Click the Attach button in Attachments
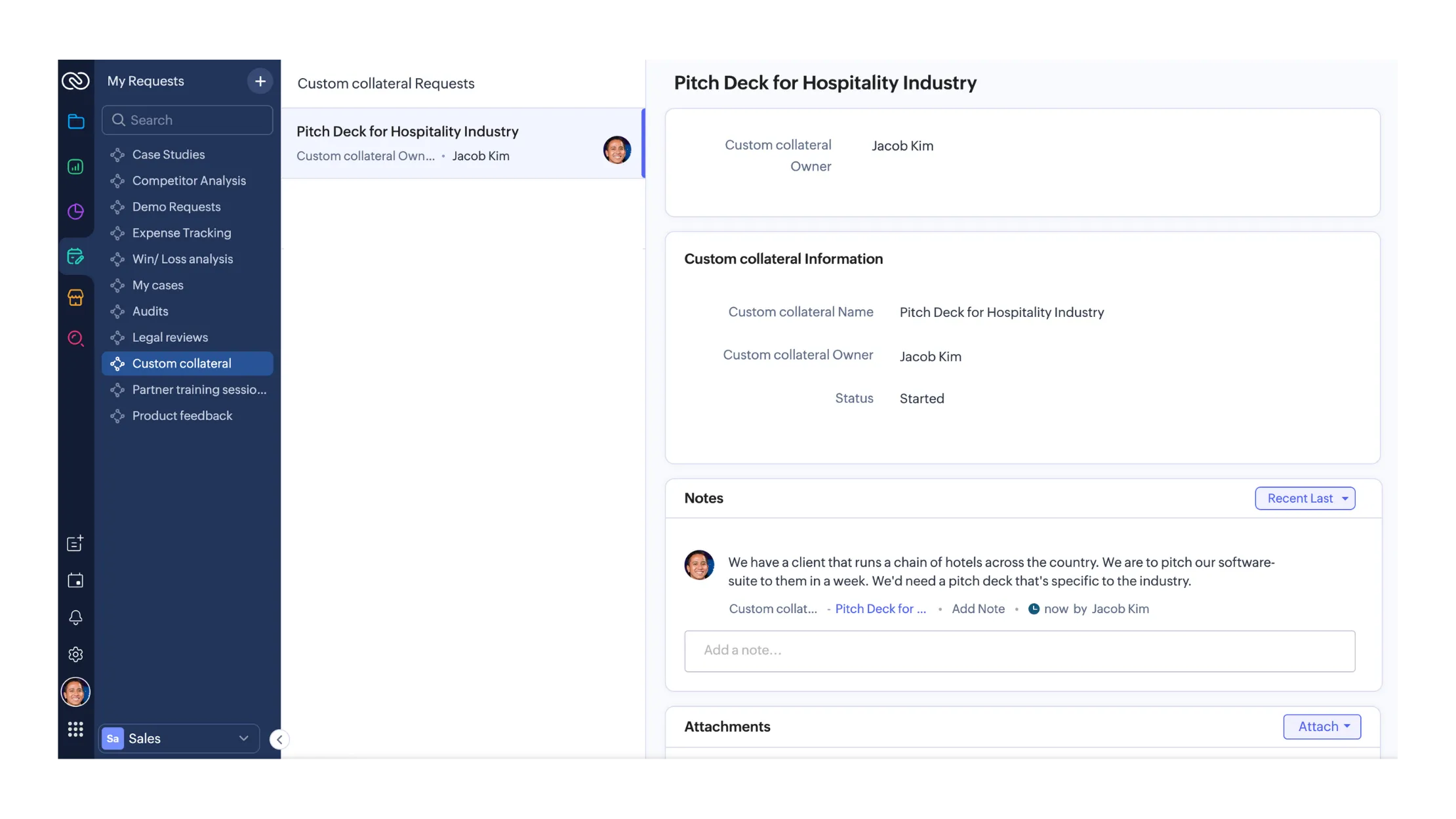This screenshot has height=819, width=1456. 1322,726
